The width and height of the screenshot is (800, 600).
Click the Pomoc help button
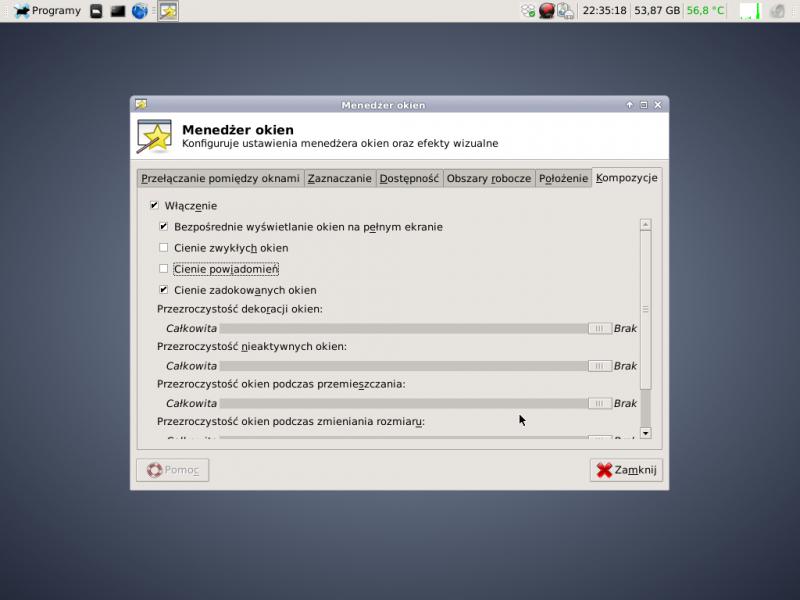pos(173,470)
